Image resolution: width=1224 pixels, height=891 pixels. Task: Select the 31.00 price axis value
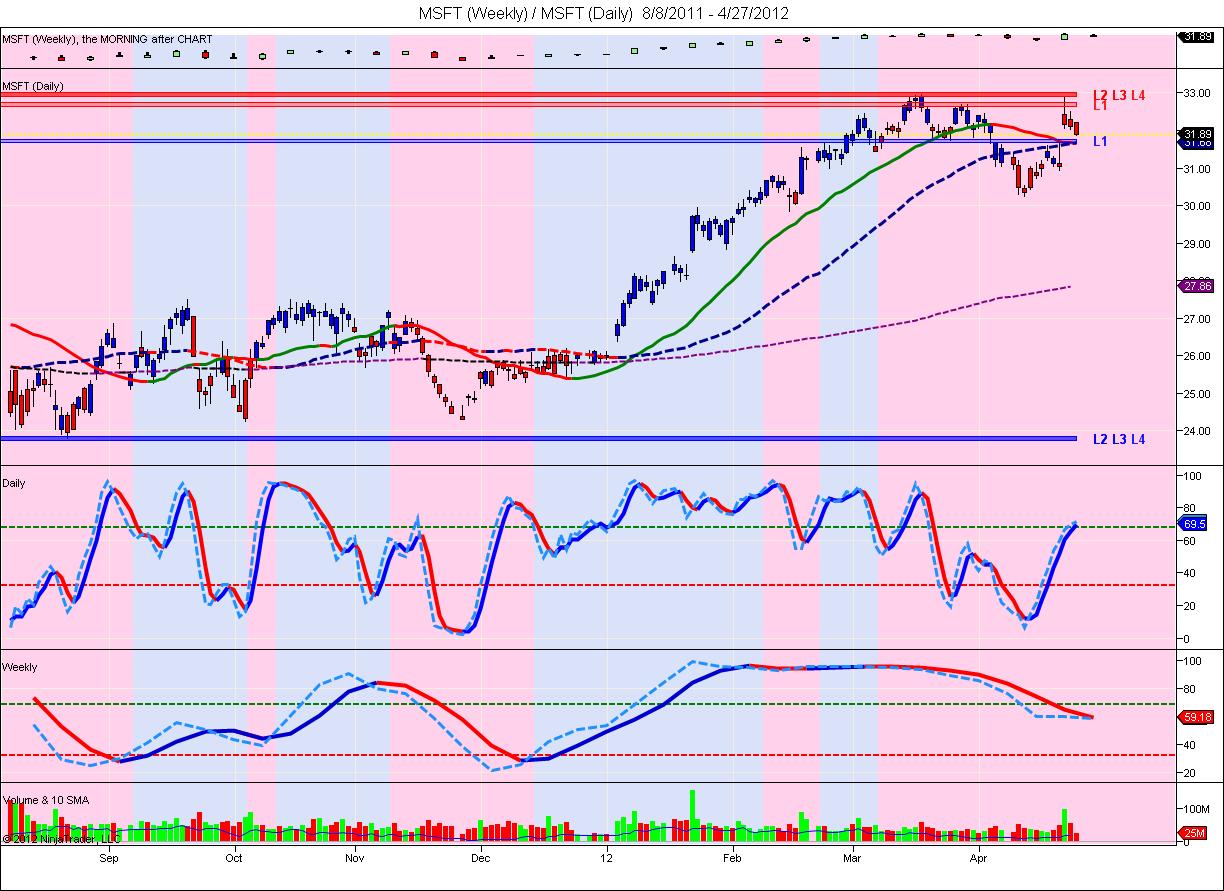pos(1197,168)
